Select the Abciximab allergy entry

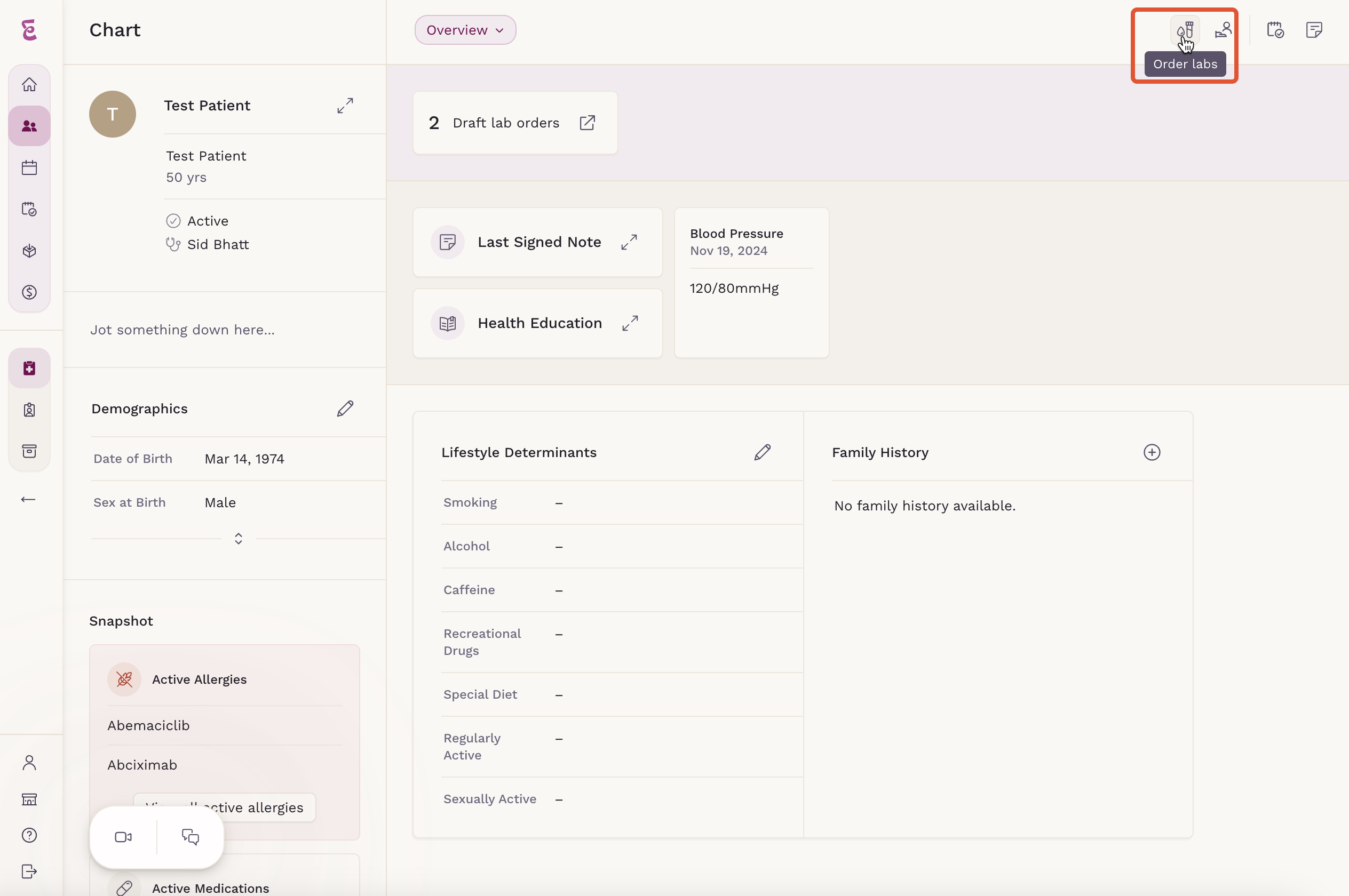point(142,765)
